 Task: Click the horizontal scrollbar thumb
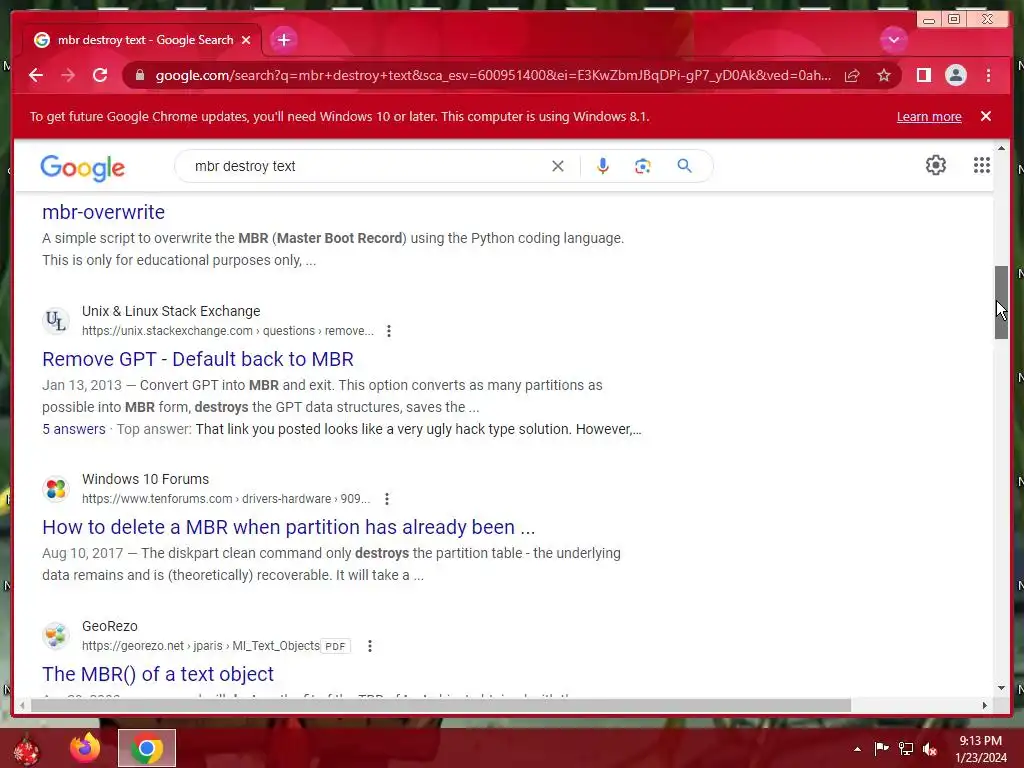441,705
